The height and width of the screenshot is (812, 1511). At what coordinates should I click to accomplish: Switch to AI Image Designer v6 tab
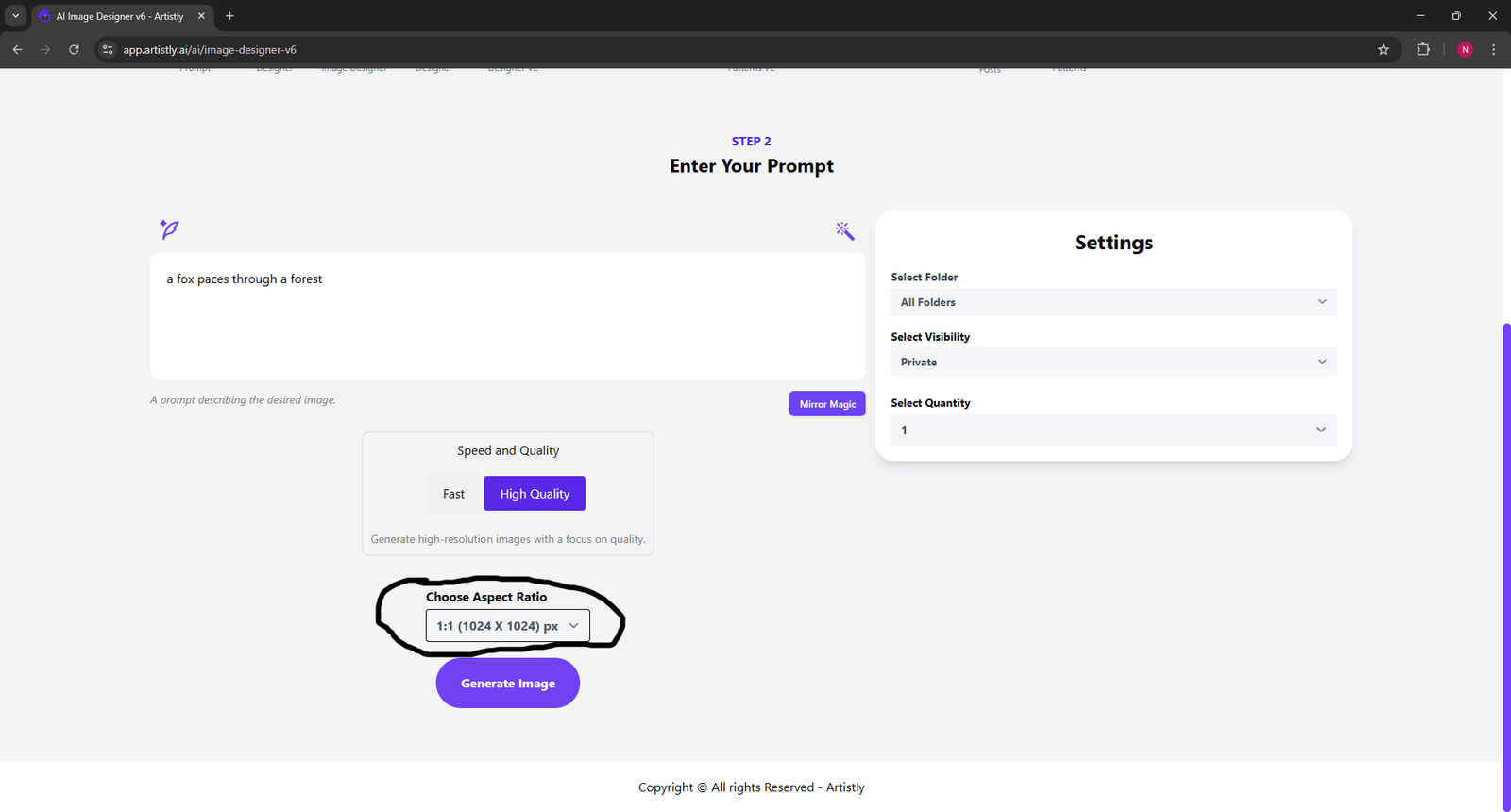tap(120, 16)
